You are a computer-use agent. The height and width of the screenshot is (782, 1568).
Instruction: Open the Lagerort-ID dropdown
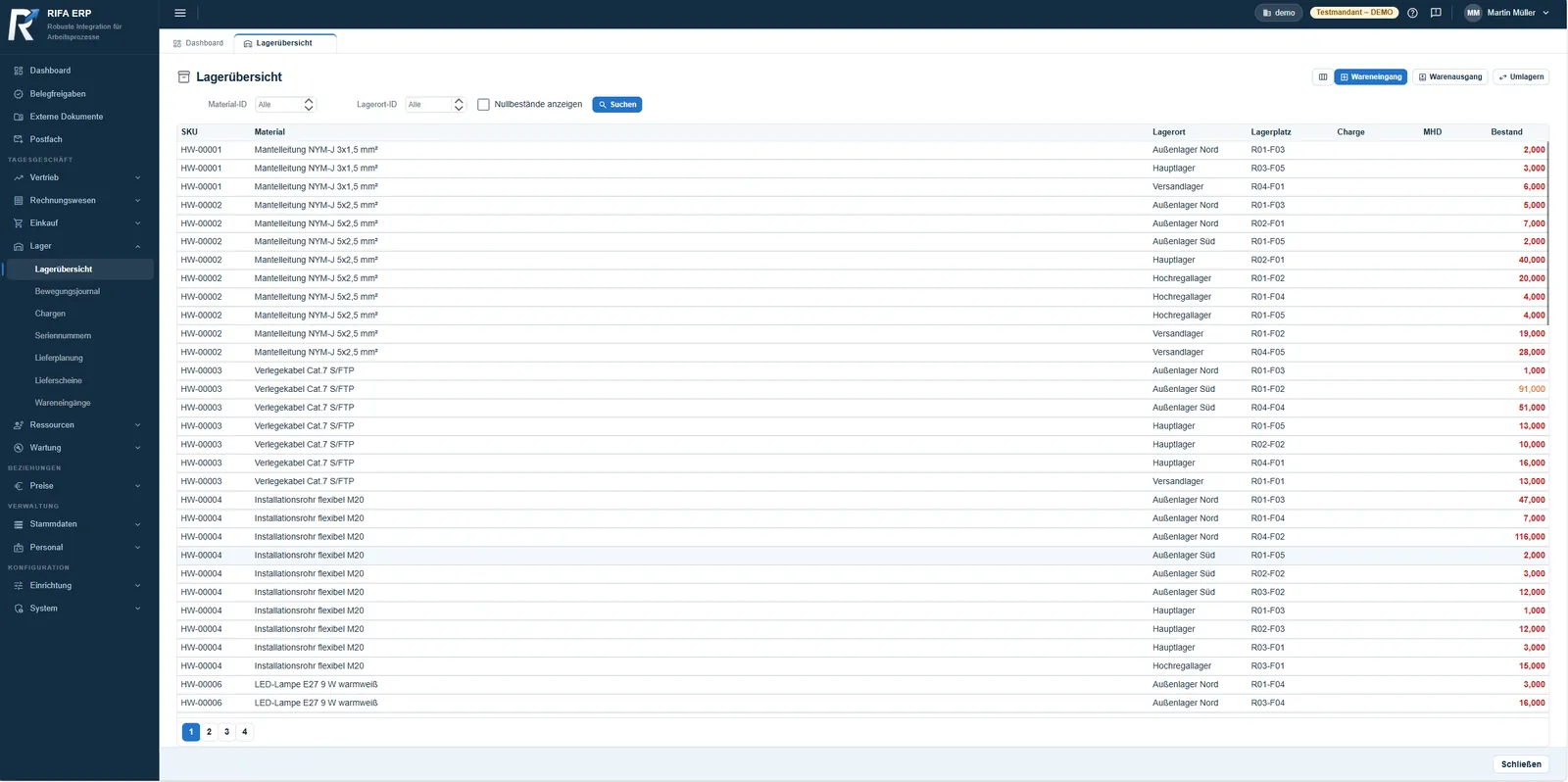pos(435,104)
